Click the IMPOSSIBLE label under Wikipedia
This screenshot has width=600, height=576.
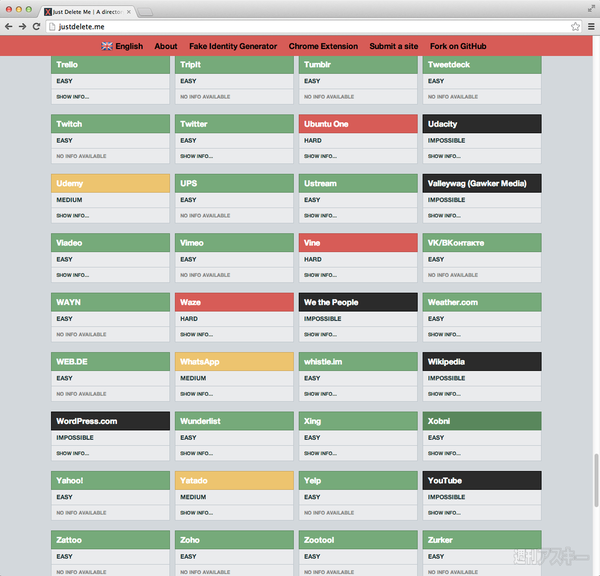[x=447, y=378]
